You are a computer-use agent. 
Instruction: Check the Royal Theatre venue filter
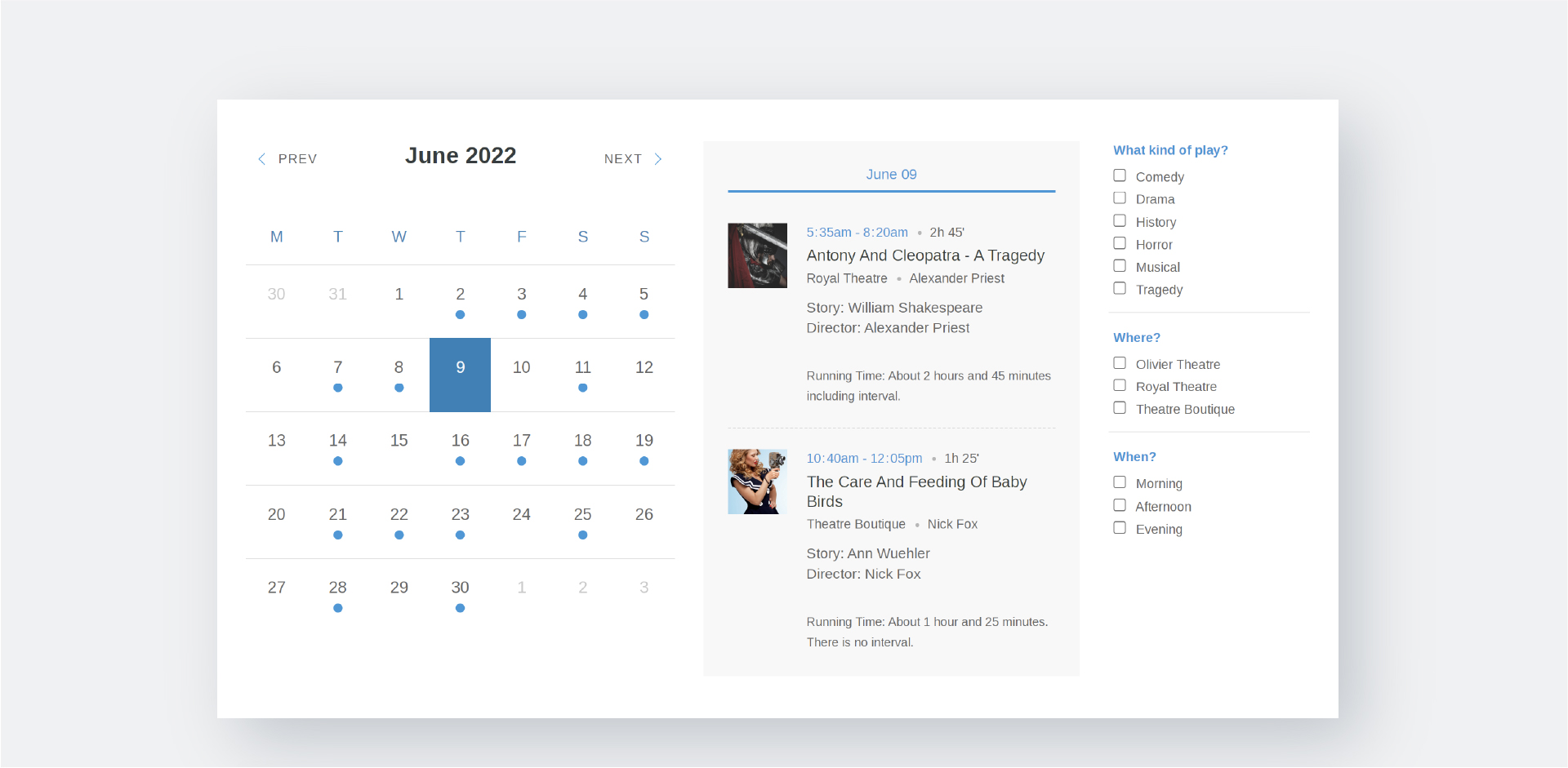[x=1120, y=386]
